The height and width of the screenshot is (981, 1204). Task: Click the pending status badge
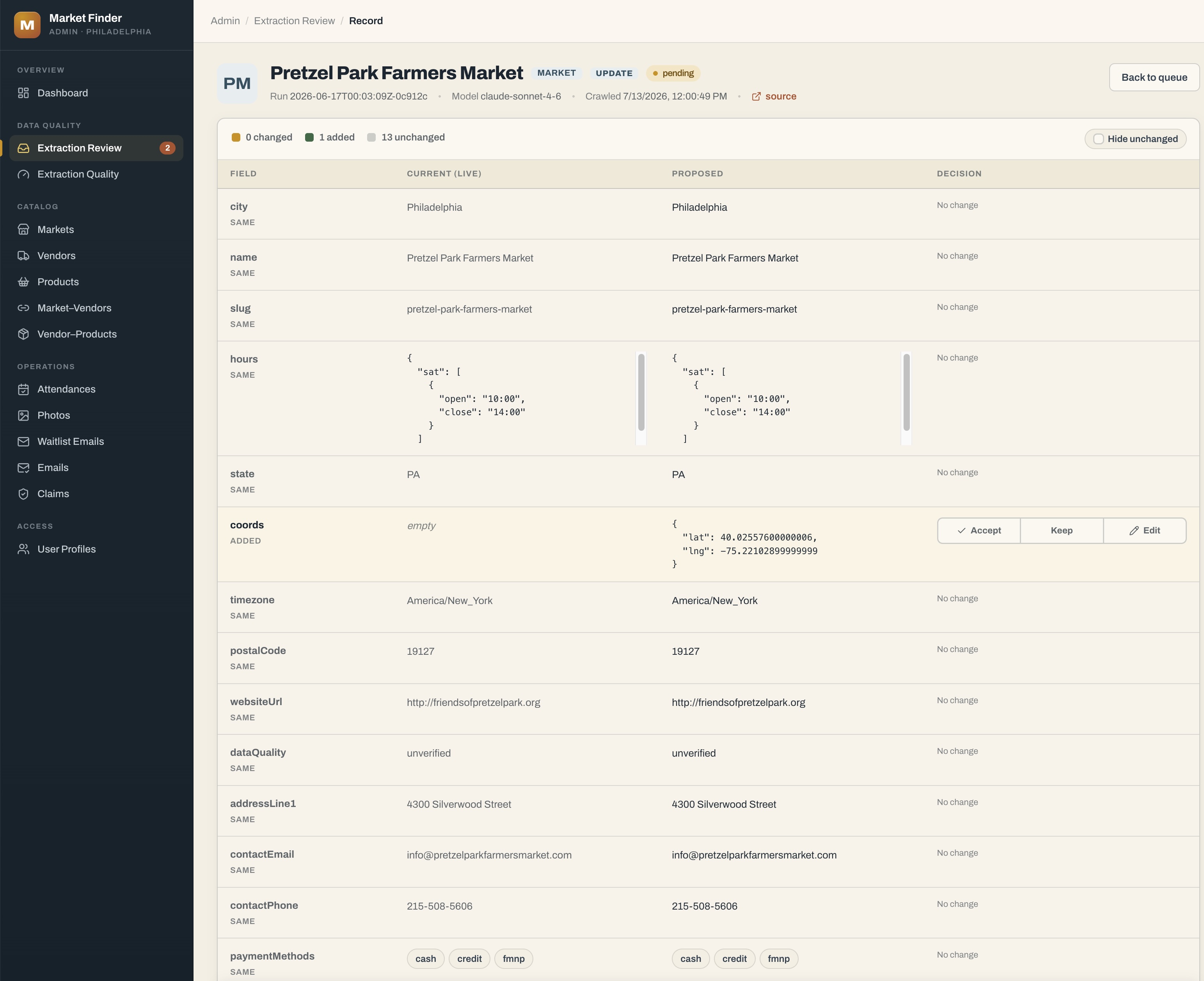(x=673, y=73)
